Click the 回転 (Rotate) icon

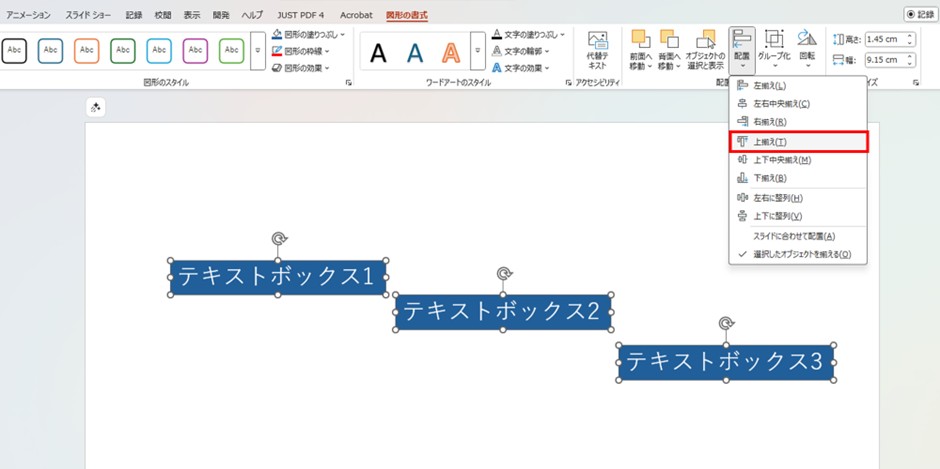[x=806, y=50]
